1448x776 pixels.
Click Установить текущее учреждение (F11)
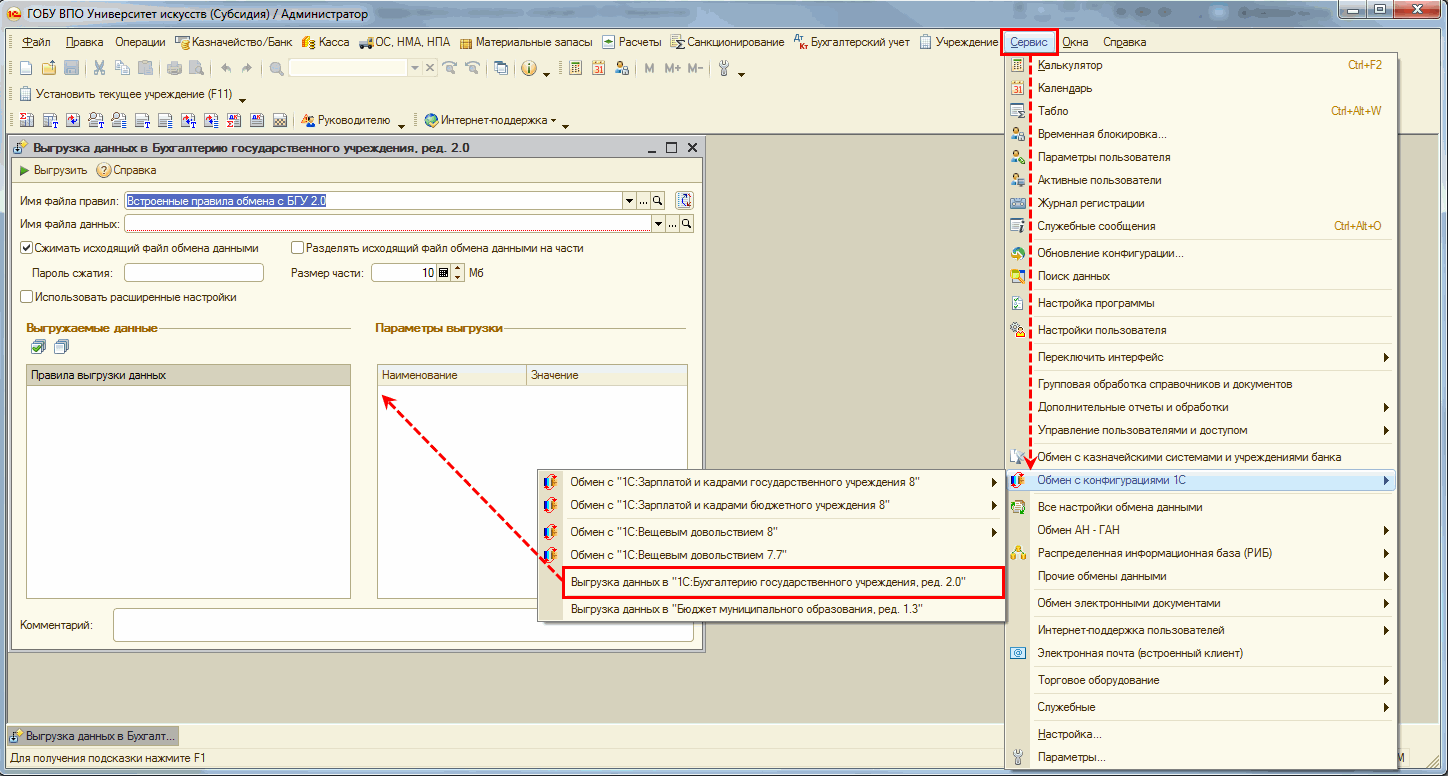point(126,94)
